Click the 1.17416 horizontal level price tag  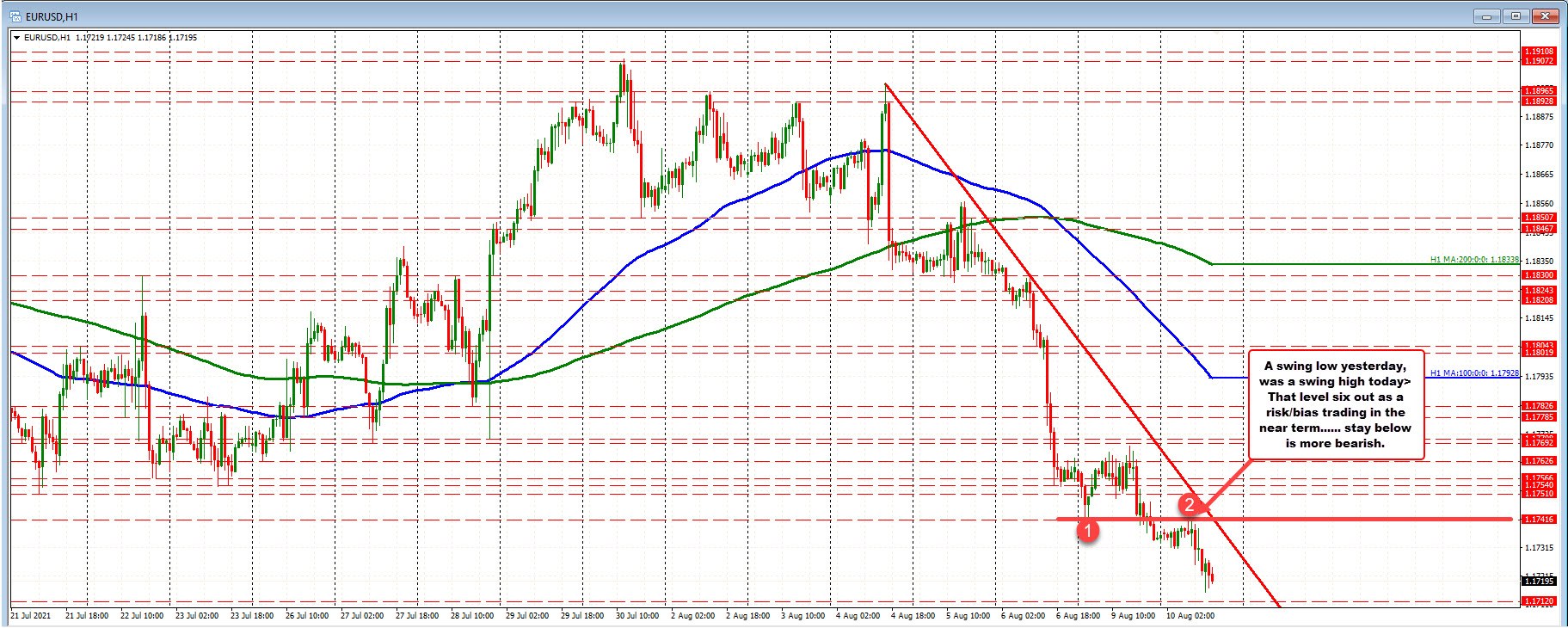click(x=1539, y=520)
